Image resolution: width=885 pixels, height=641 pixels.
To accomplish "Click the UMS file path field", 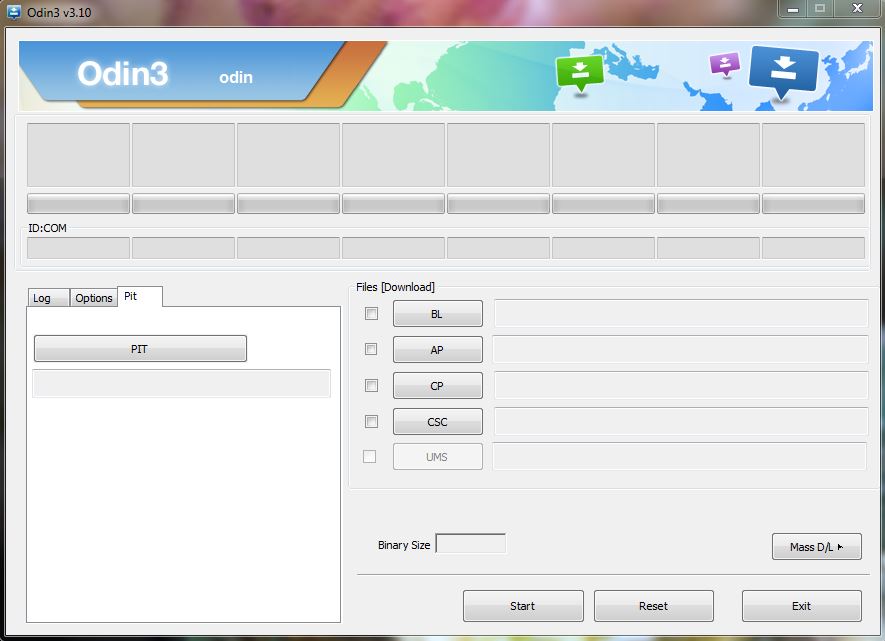I will [680, 456].
